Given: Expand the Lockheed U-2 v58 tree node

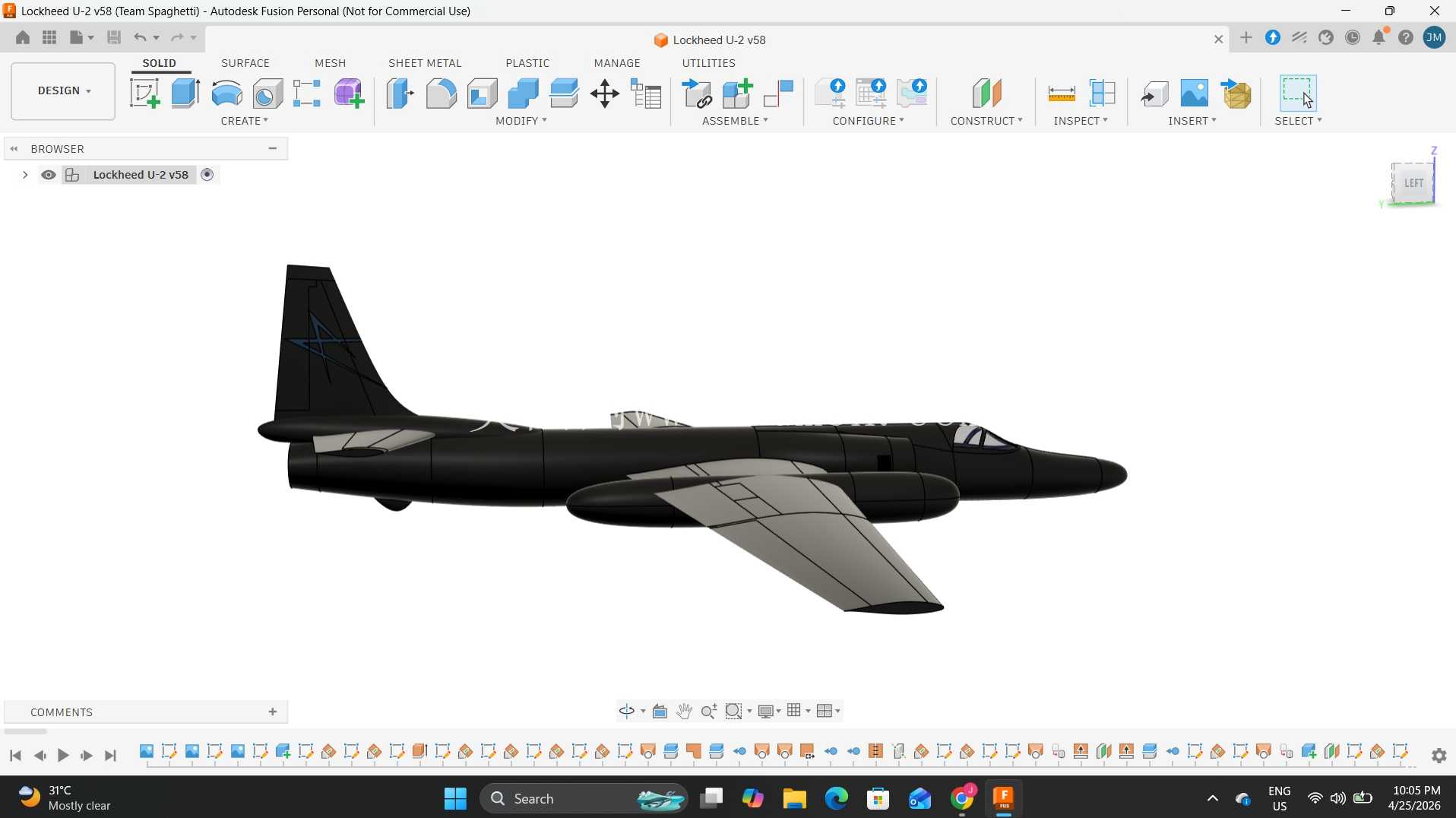Looking at the screenshot, I should (25, 175).
